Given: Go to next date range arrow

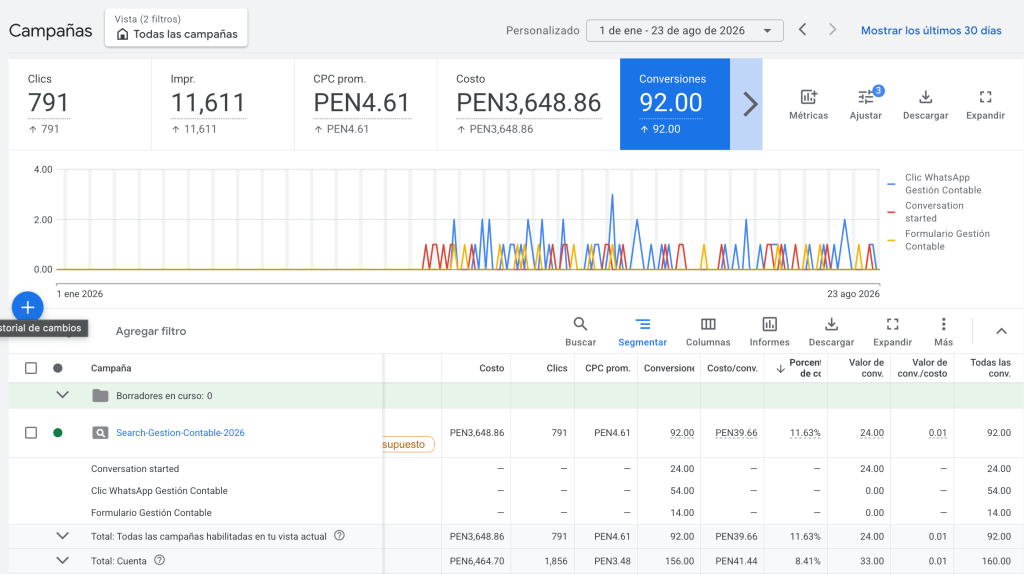Looking at the screenshot, I should click(x=832, y=30).
